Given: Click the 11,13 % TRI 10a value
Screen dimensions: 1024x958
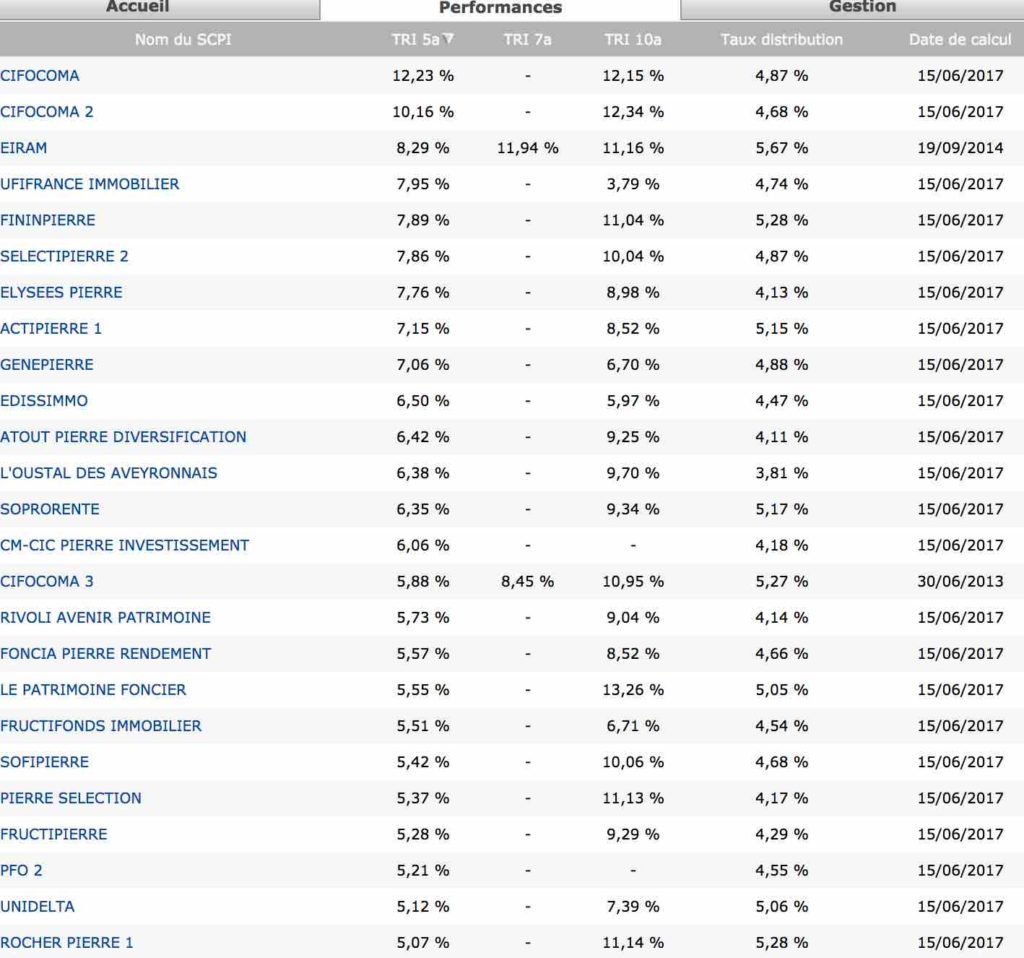Looking at the screenshot, I should (x=633, y=798).
